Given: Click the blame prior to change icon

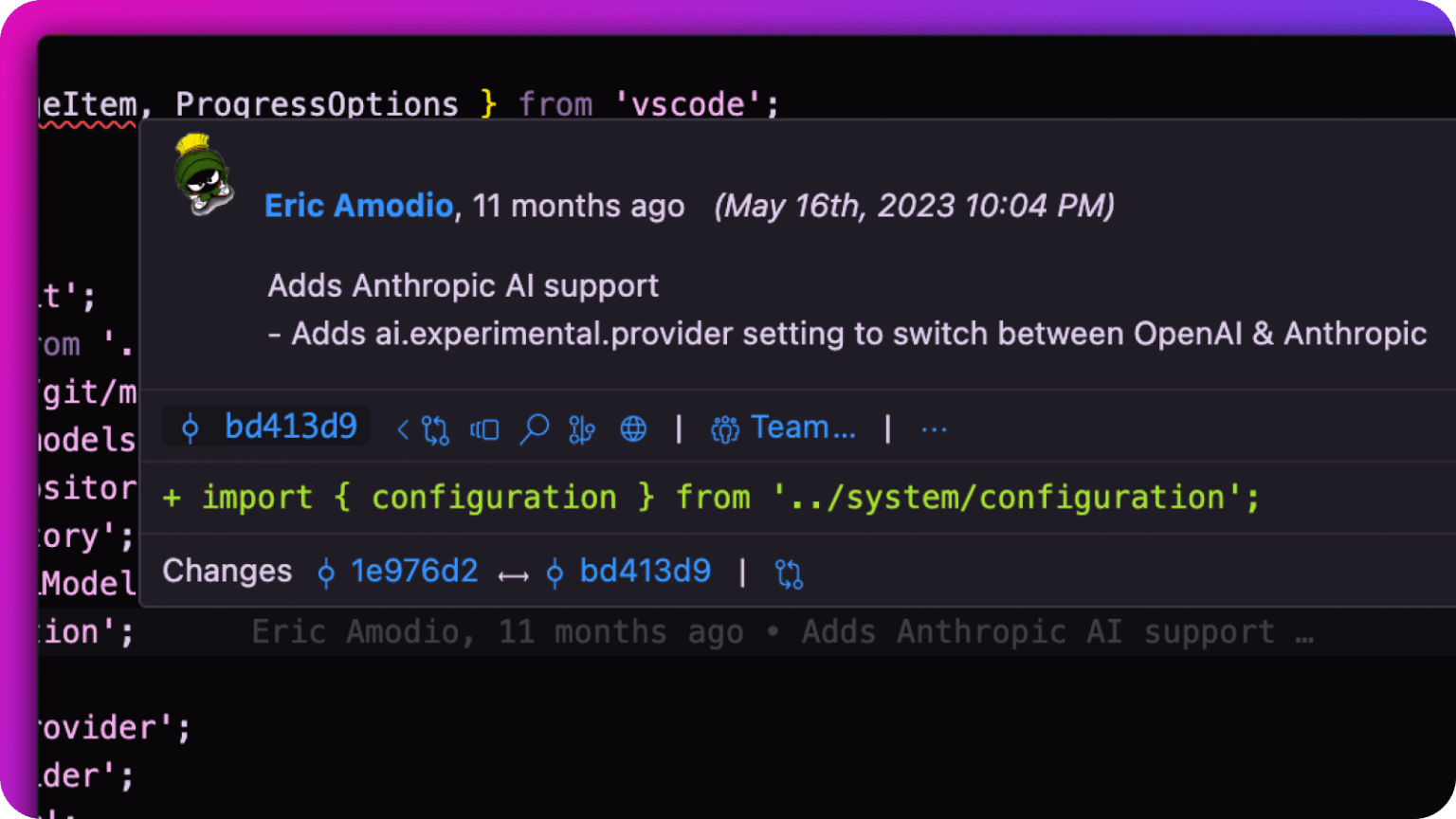Looking at the screenshot, I should point(484,430).
